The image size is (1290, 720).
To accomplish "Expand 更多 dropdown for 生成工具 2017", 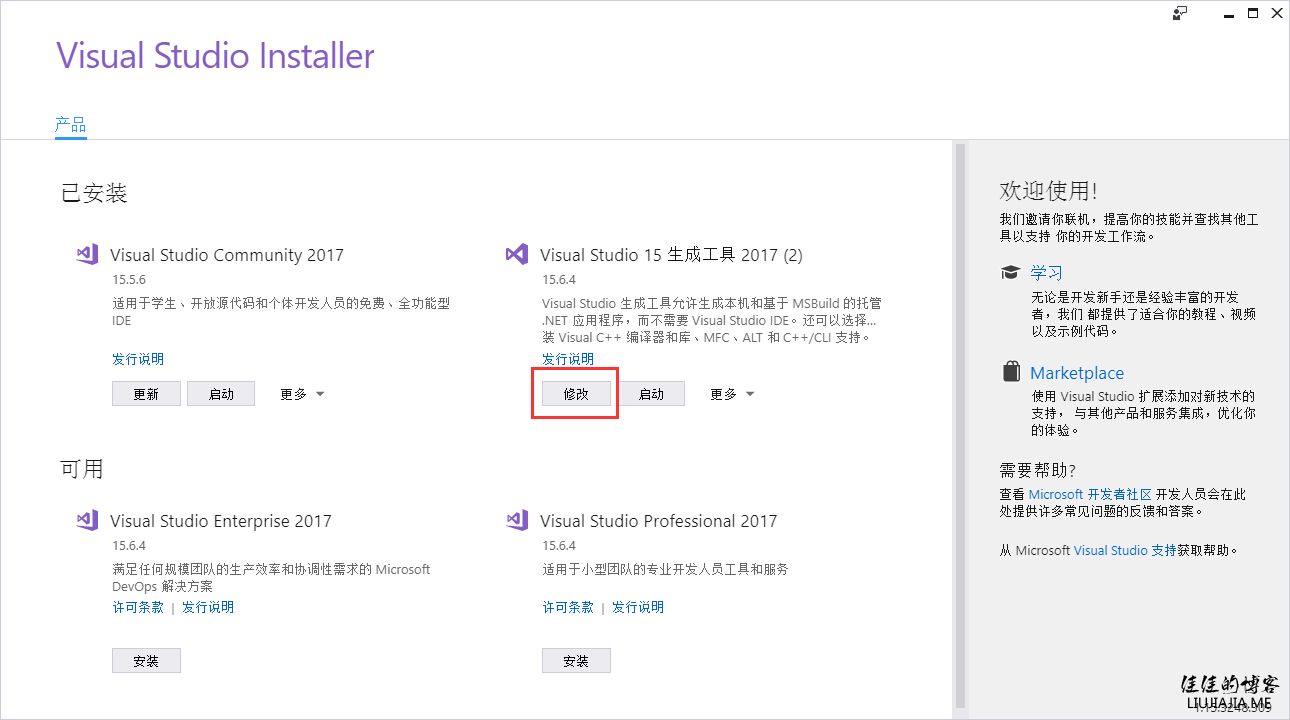I will click(x=732, y=394).
